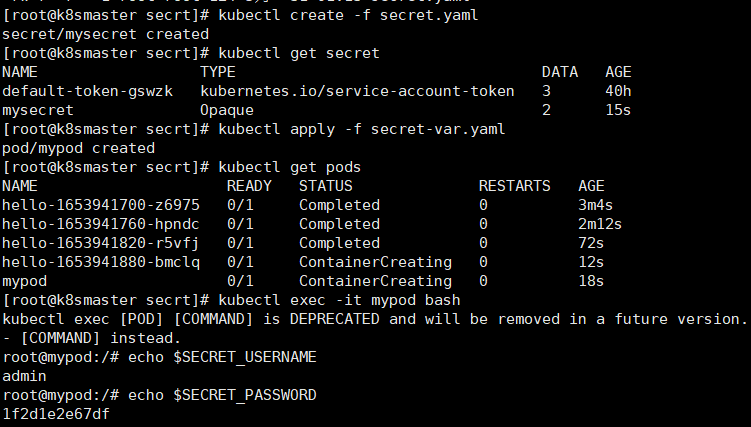Select pod name hello-1653941760-hpndc
The width and height of the screenshot is (751, 427).
point(101,224)
